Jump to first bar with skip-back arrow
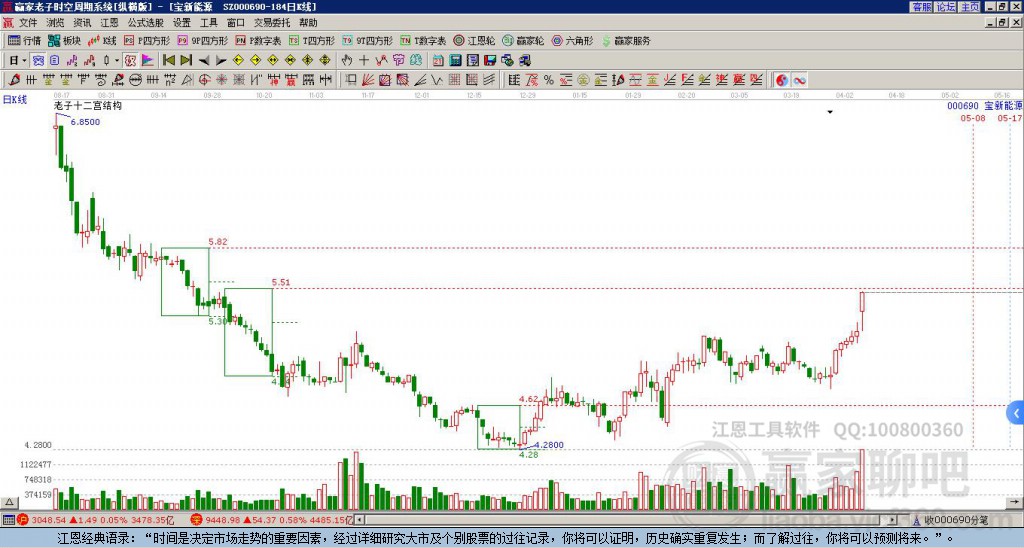The height and width of the screenshot is (548, 1024). pos(168,60)
